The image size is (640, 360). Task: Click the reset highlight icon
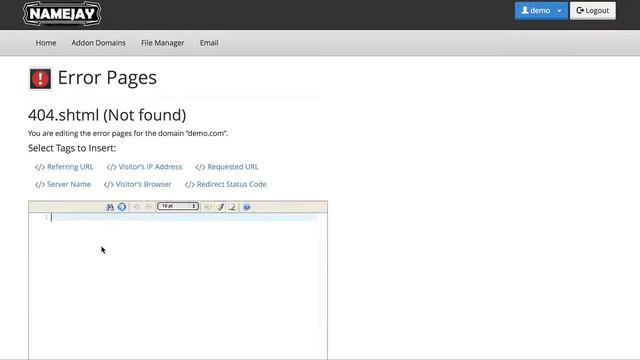point(232,207)
